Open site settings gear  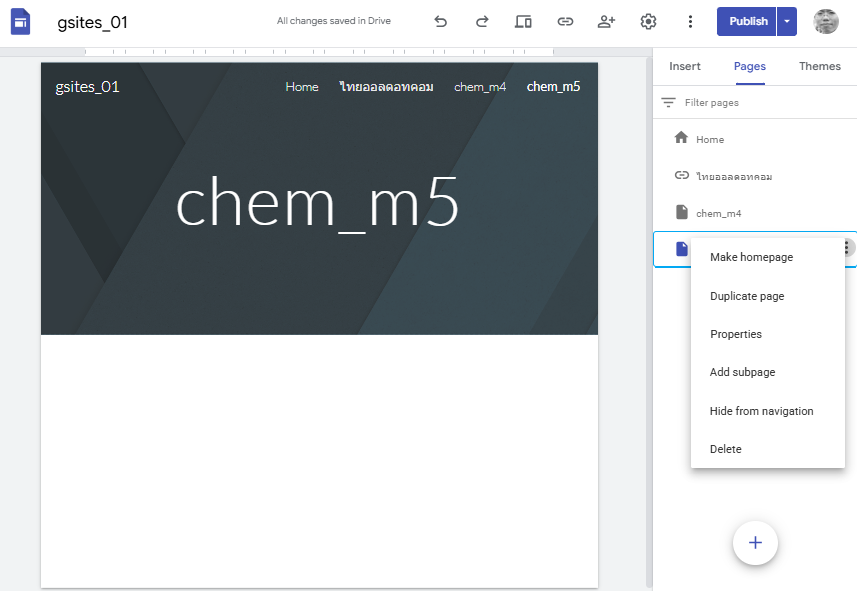coord(648,22)
